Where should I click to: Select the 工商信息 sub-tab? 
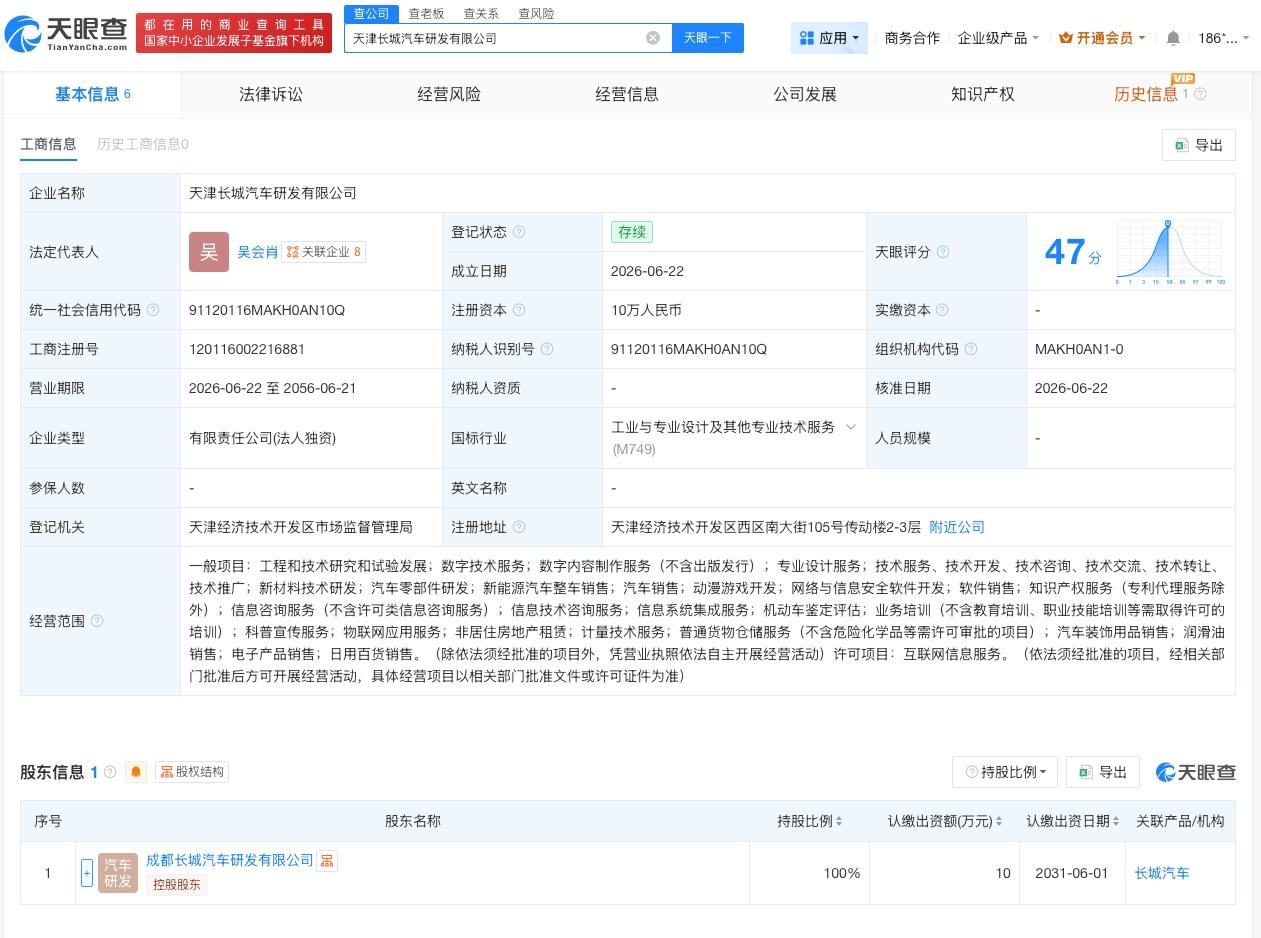tap(48, 144)
